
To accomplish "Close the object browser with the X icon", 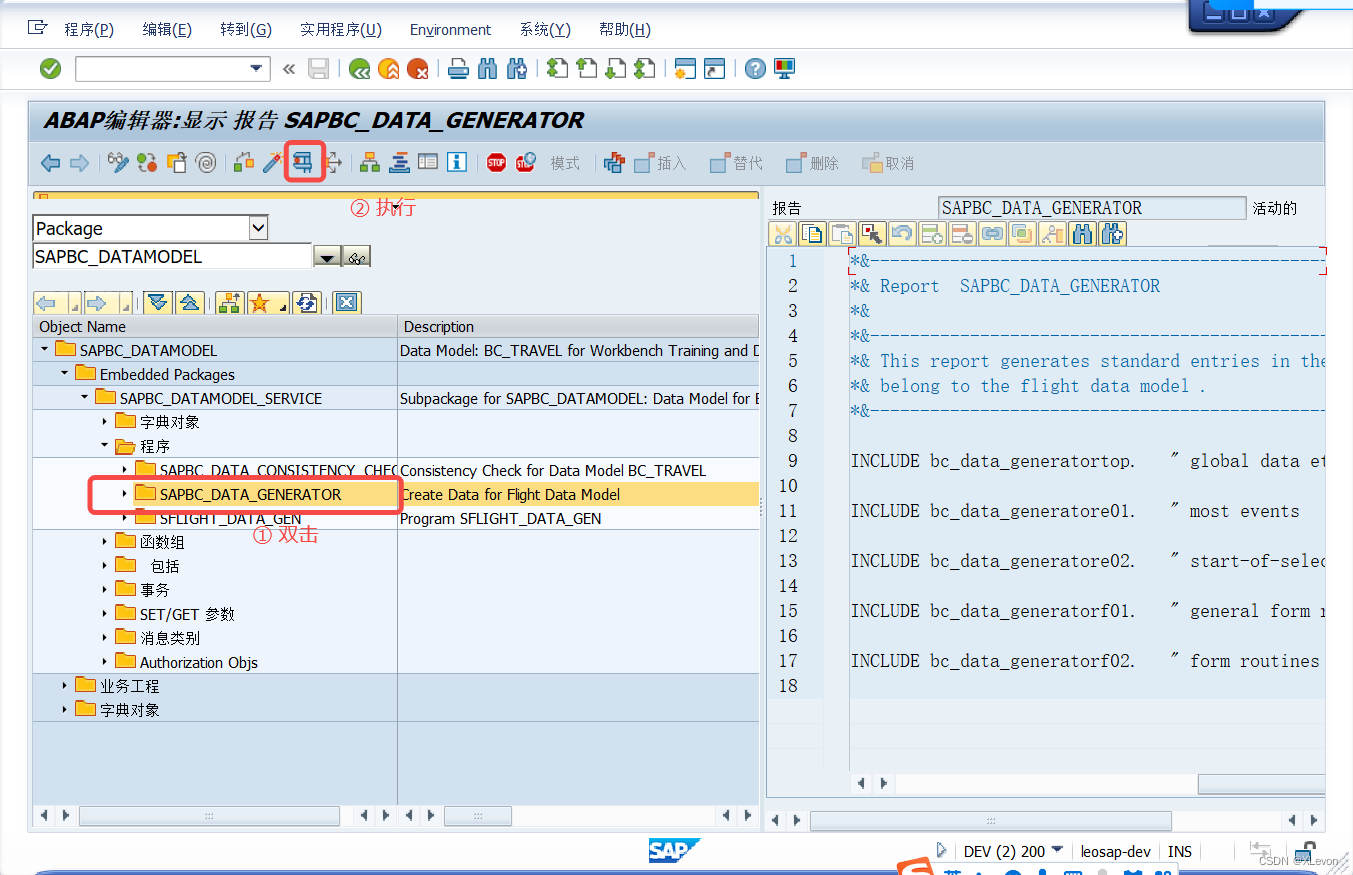I will (x=347, y=303).
